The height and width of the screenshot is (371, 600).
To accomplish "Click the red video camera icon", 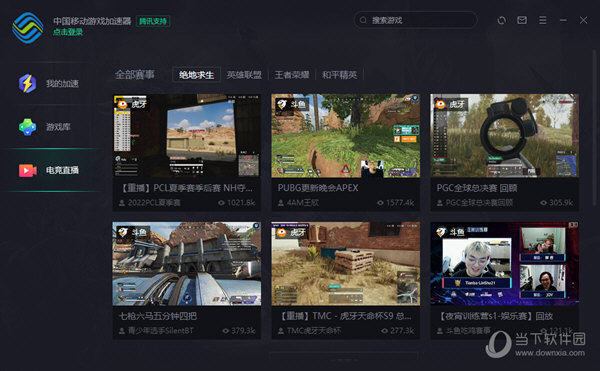I will pyautogui.click(x=28, y=170).
